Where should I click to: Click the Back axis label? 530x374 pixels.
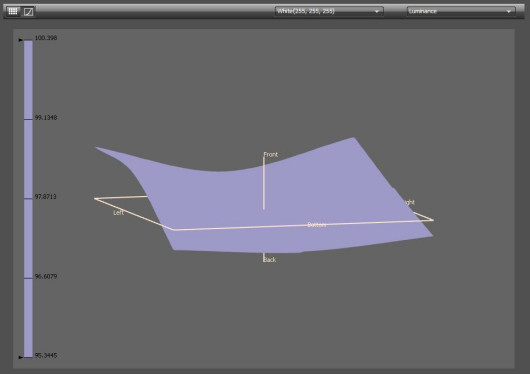270,260
